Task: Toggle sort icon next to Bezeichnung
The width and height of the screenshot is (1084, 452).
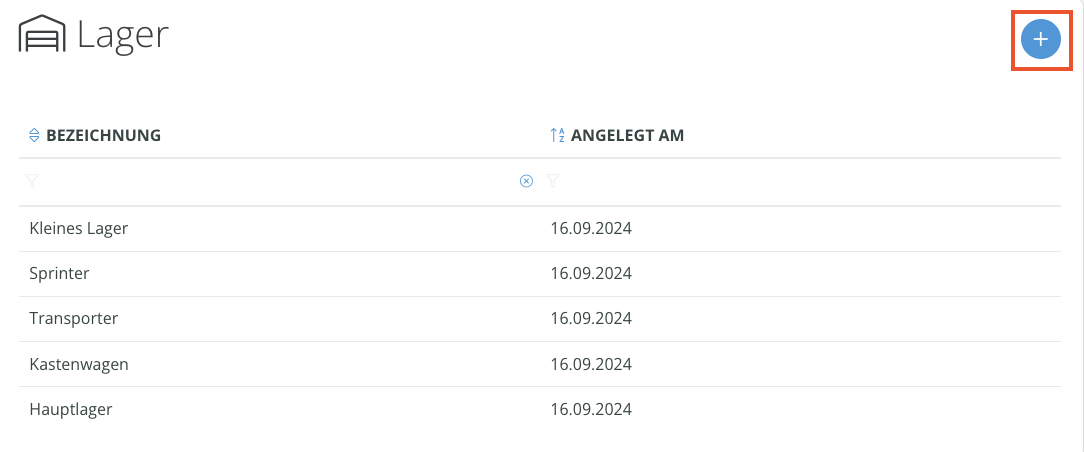Action: (x=34, y=135)
